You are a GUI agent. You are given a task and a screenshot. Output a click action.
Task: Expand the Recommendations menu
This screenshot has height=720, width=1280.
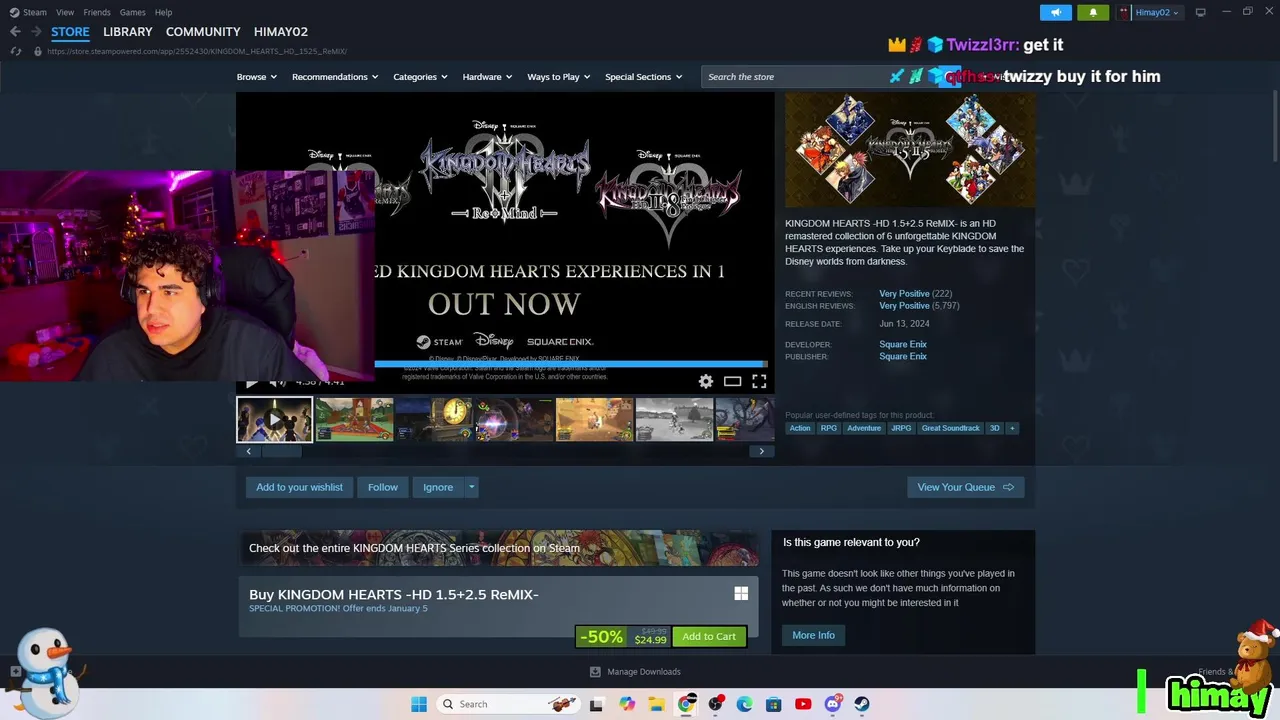pos(335,77)
